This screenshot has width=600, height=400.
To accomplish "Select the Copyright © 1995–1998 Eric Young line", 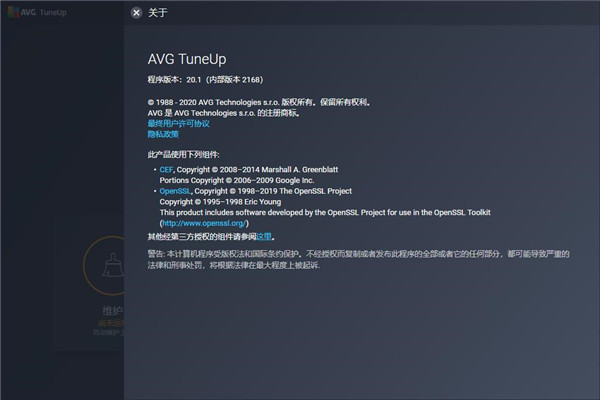I will (x=220, y=202).
